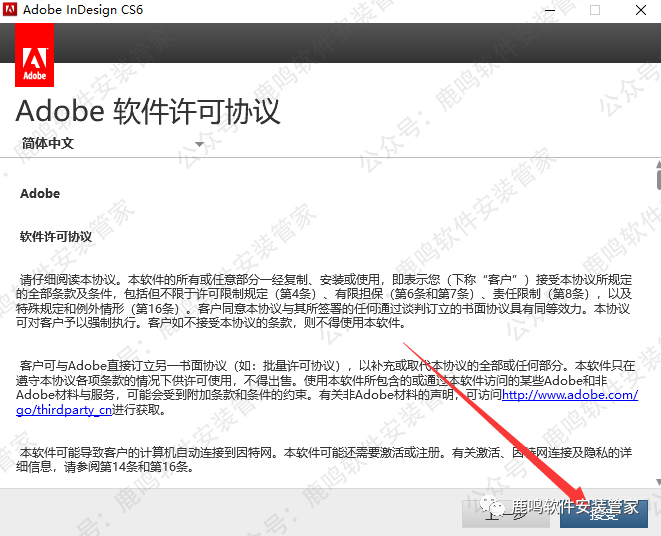Click the license agreement scrollbar thumb
661x536 pixels.
[657, 180]
